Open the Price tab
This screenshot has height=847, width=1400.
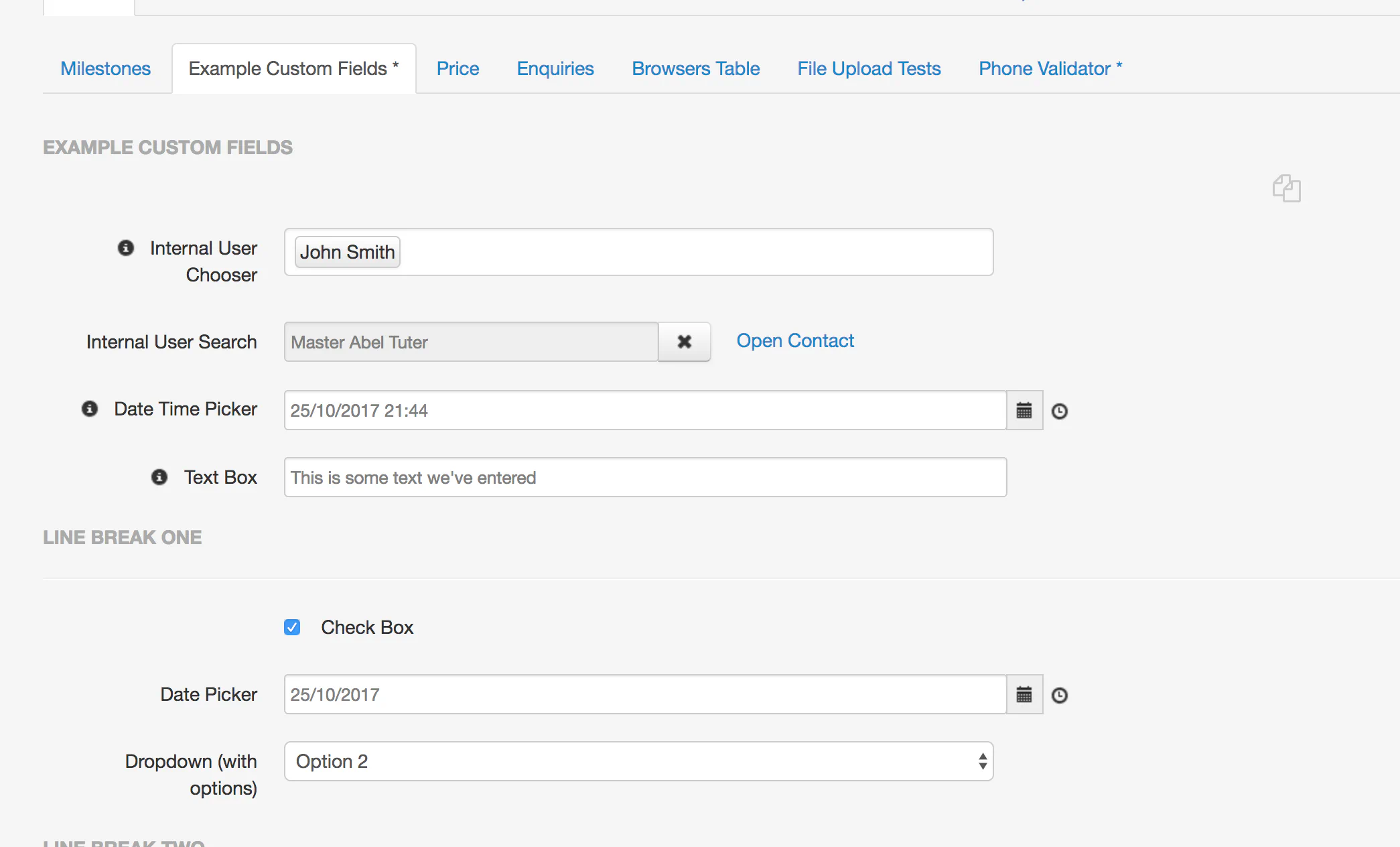[x=458, y=68]
